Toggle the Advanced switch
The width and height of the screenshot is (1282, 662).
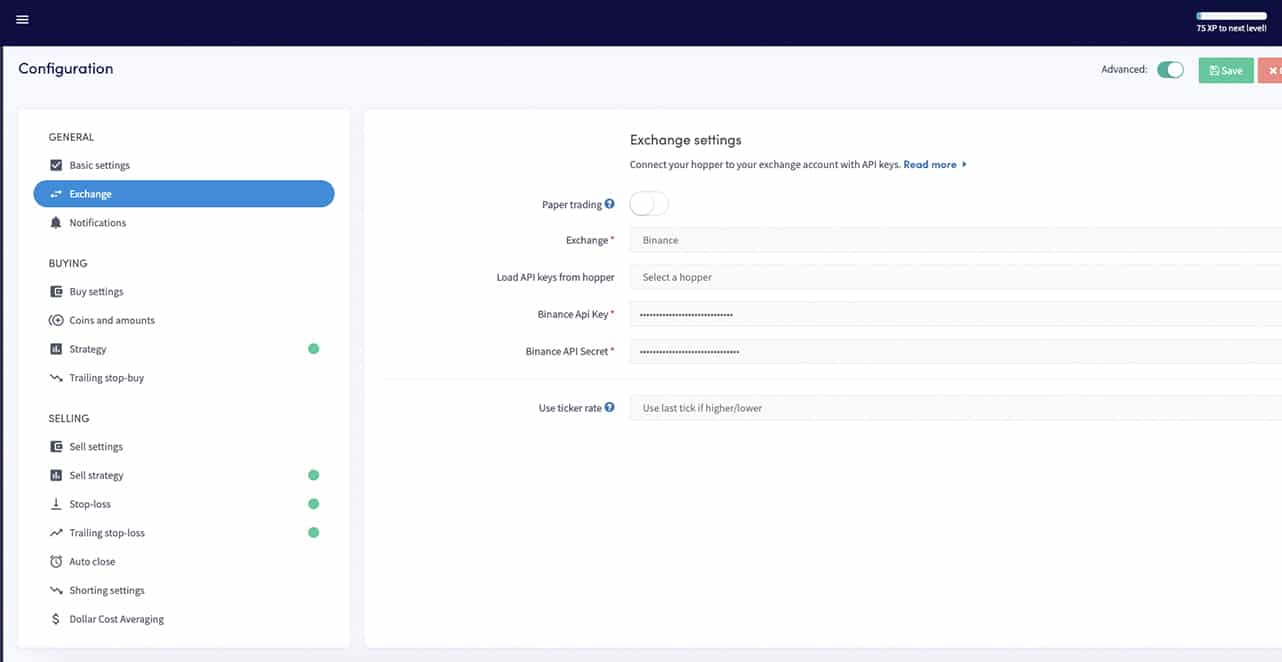(x=1170, y=70)
